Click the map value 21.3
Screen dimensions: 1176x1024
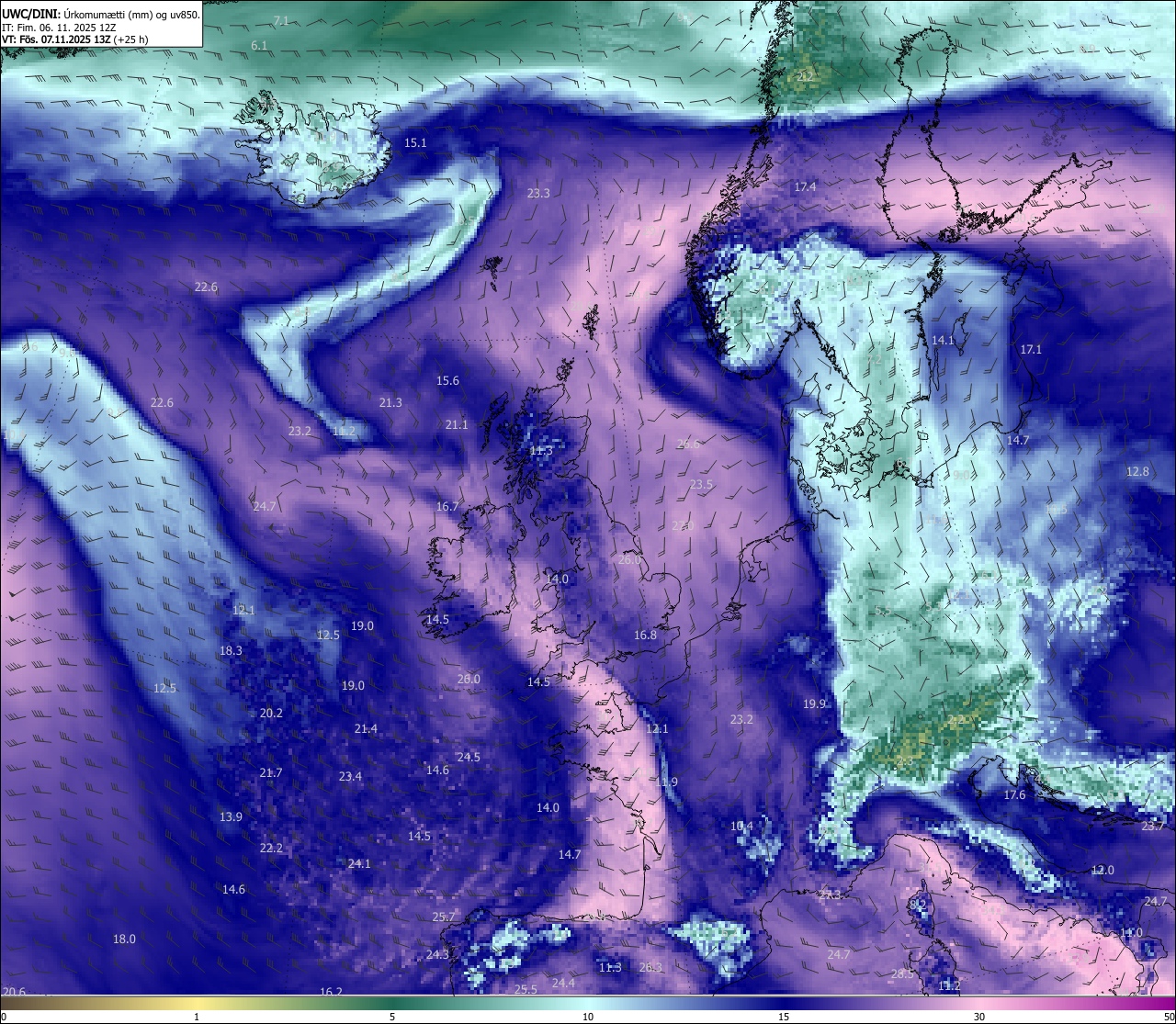click(390, 402)
